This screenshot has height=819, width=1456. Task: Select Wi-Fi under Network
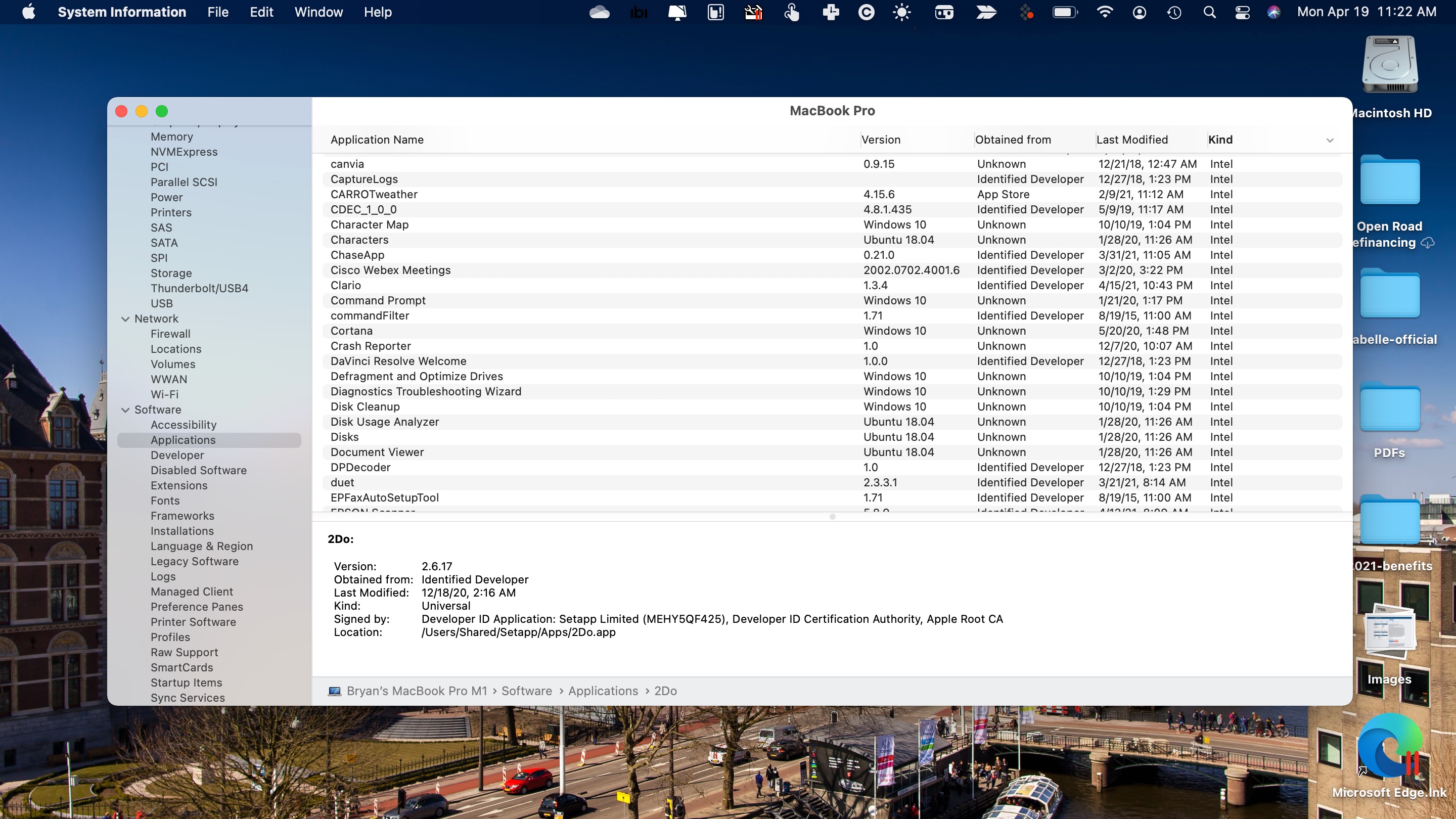tap(164, 394)
